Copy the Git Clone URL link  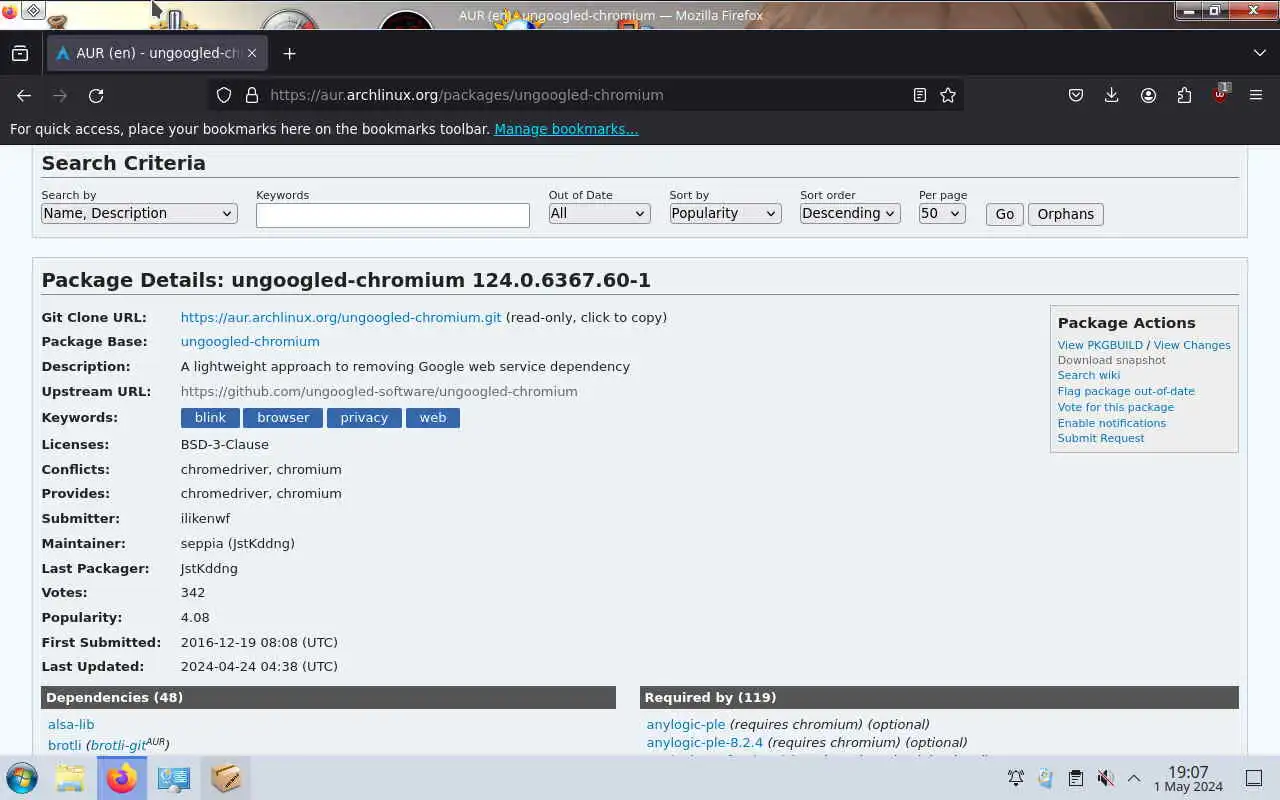pos(341,317)
